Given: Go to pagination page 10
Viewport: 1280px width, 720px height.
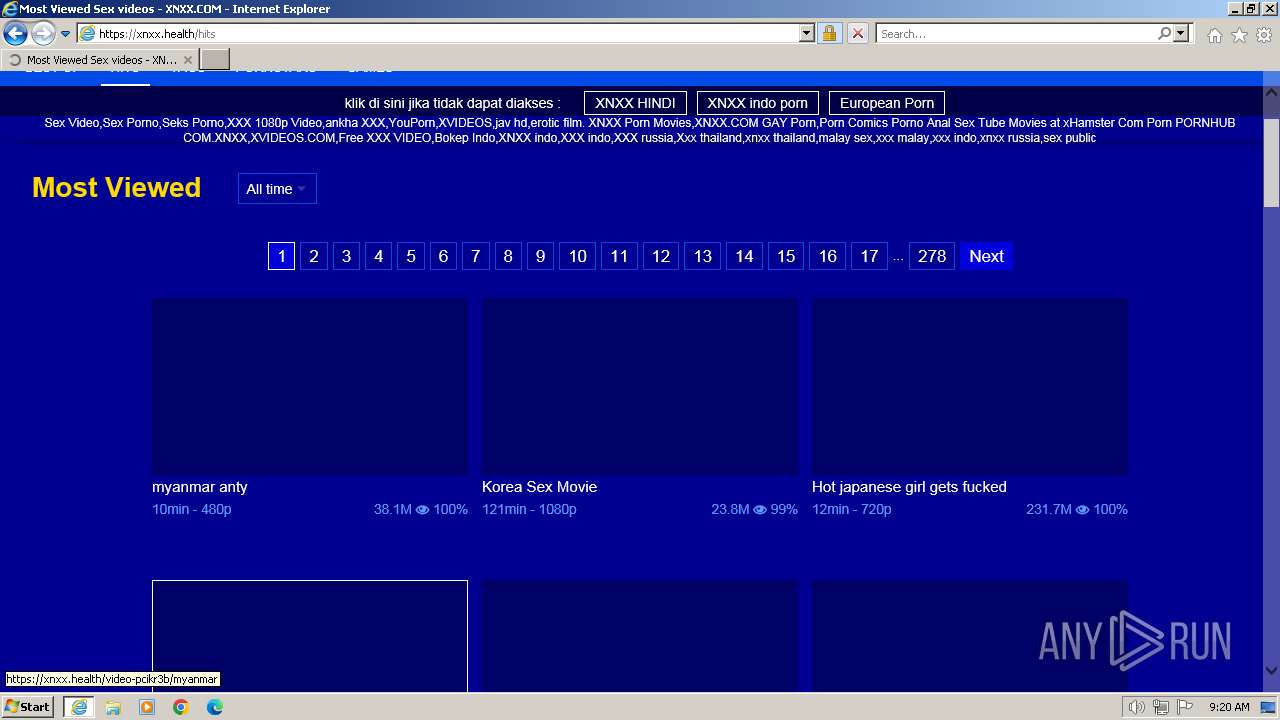Looking at the screenshot, I should pos(577,256).
